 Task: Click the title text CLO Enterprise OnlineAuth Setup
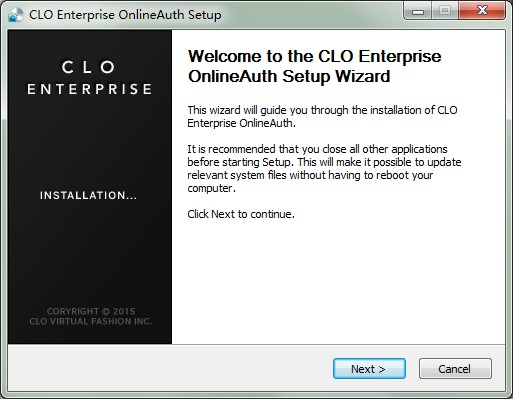(x=125, y=15)
